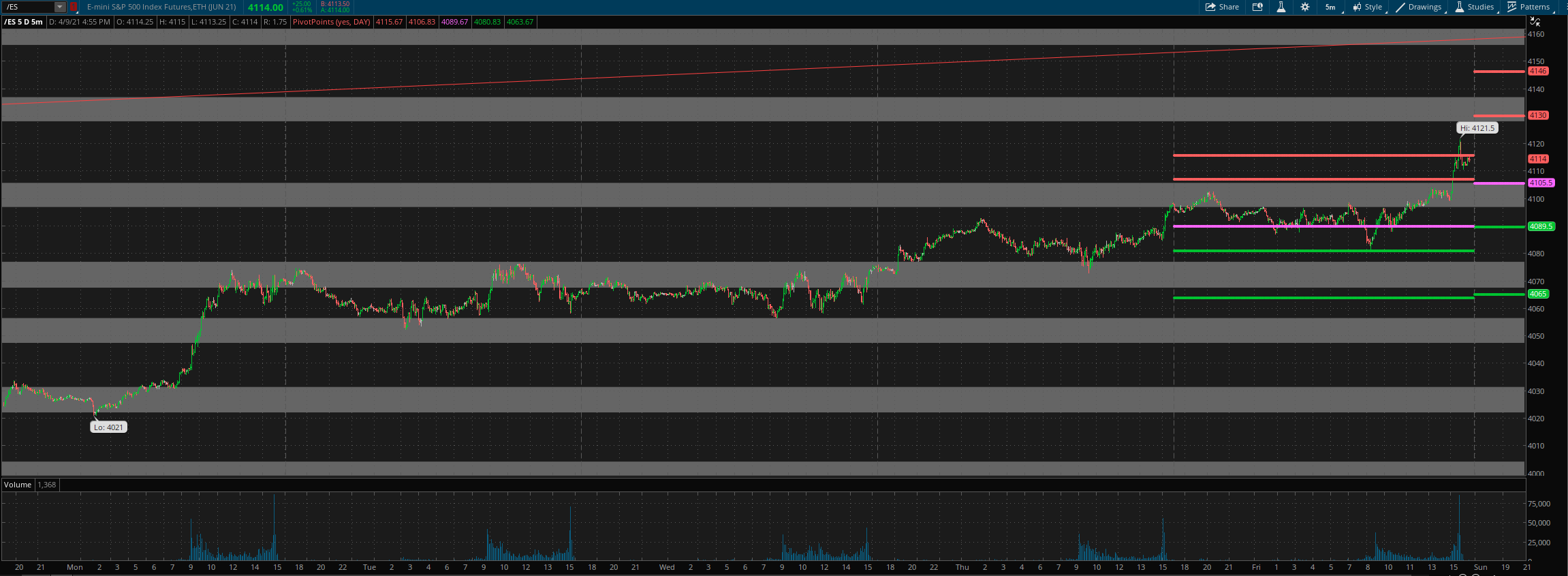Click the green 4063.67 pivot value

[520, 22]
